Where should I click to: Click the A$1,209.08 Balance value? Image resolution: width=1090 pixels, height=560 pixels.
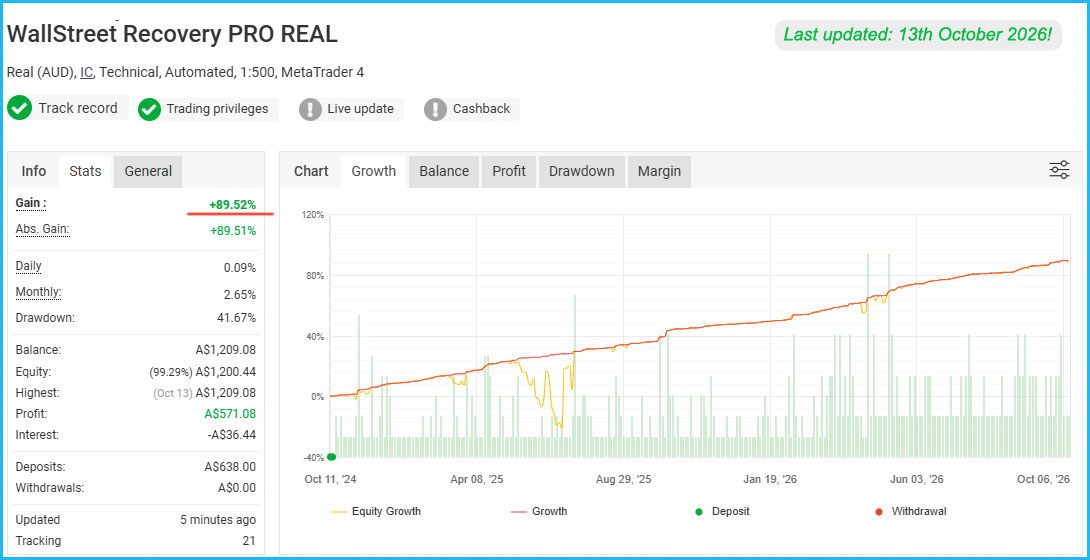coord(226,350)
